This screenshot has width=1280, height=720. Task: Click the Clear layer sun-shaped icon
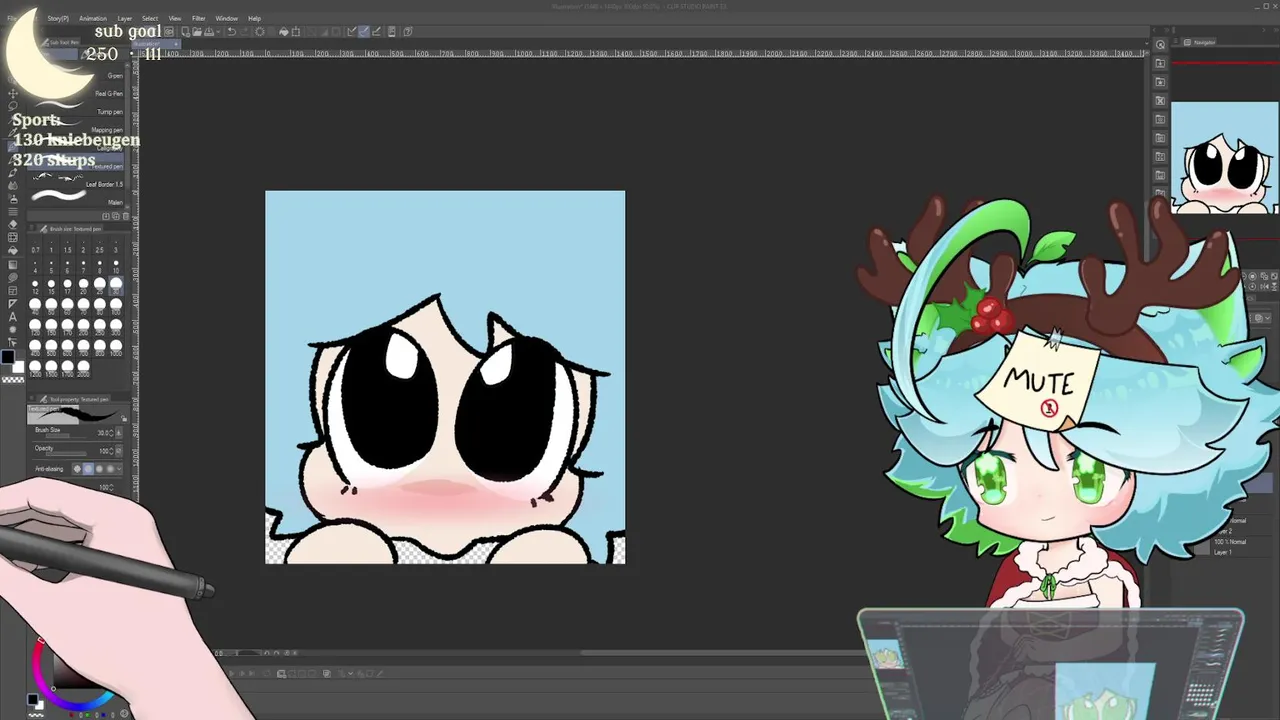click(260, 31)
